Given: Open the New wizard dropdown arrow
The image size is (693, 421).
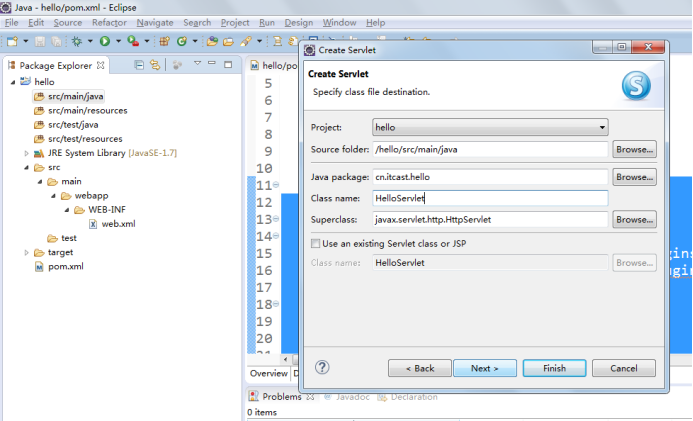Looking at the screenshot, I should coord(26,41).
